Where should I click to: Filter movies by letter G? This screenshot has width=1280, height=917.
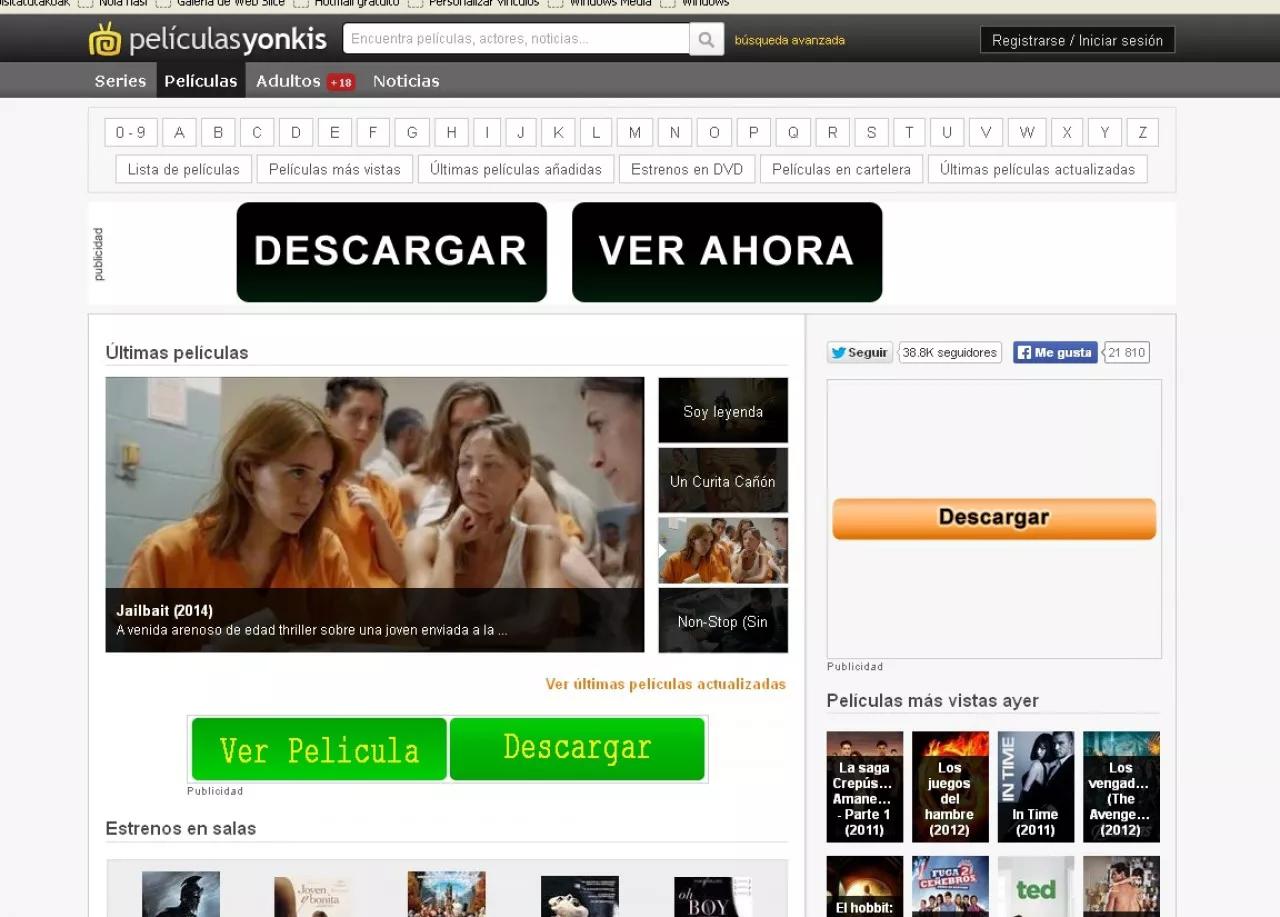point(412,132)
